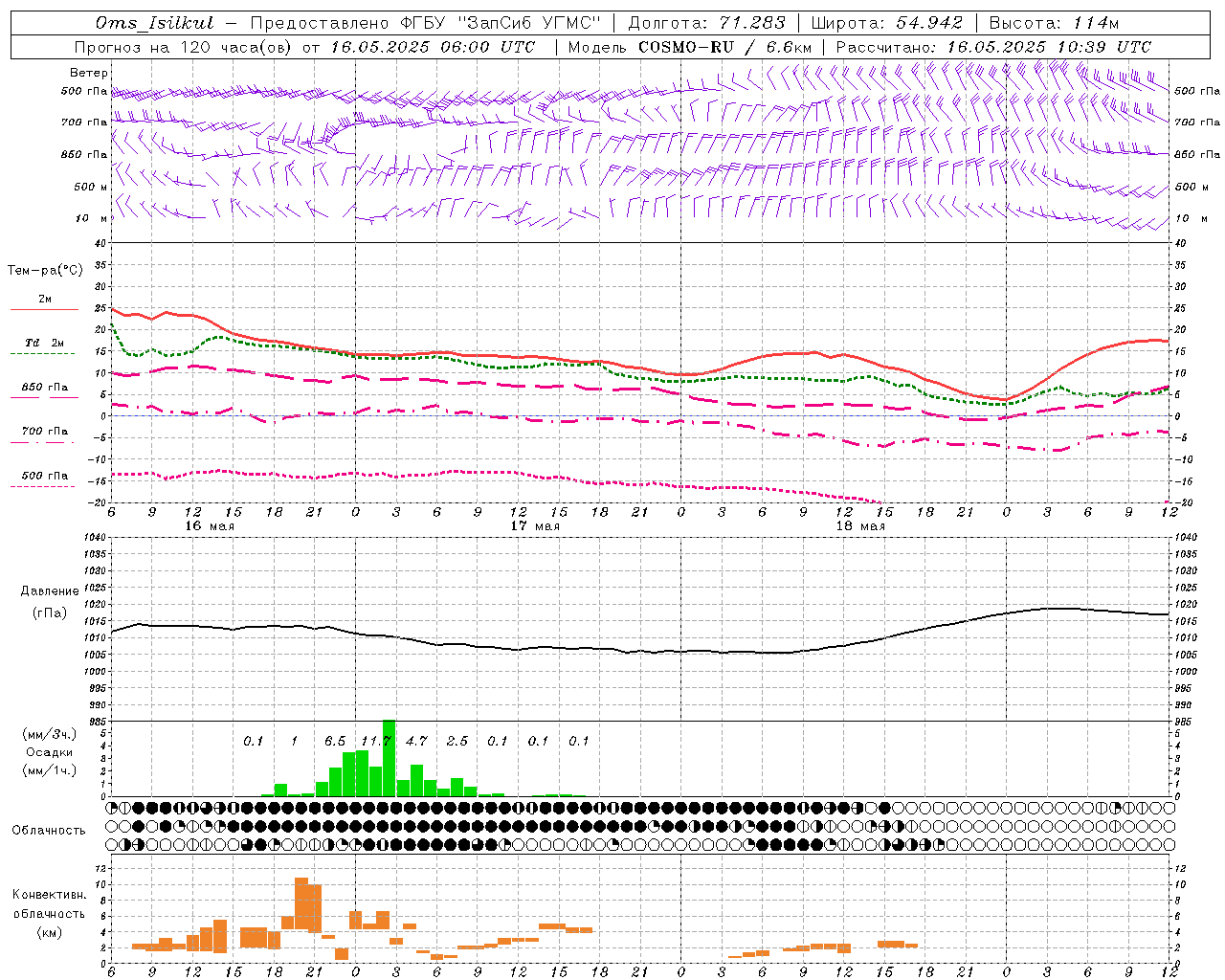Click the "18 мая" date label
Screen dimensions: 1225x980
[x=860, y=525]
